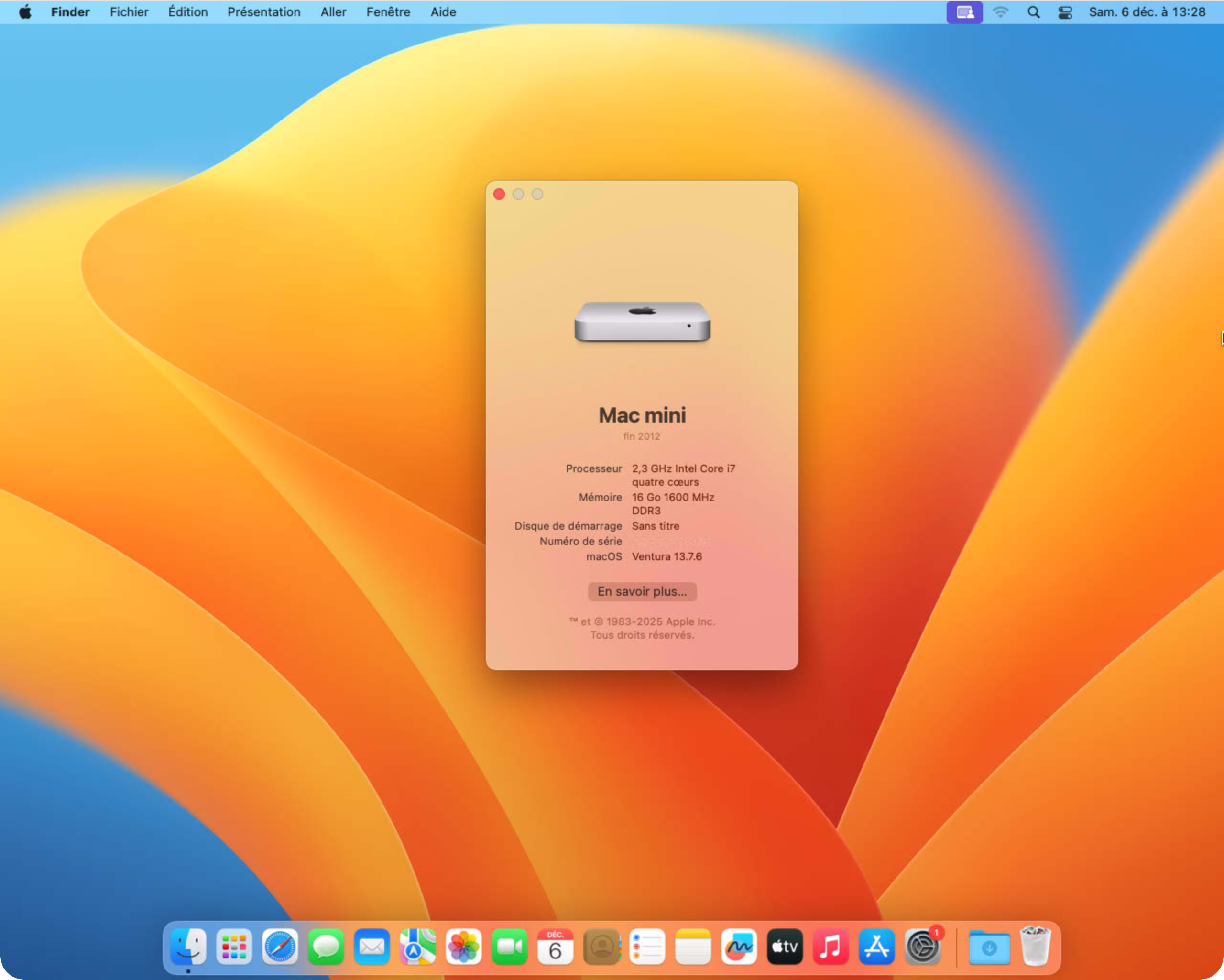Open the Music app icon

(831, 947)
